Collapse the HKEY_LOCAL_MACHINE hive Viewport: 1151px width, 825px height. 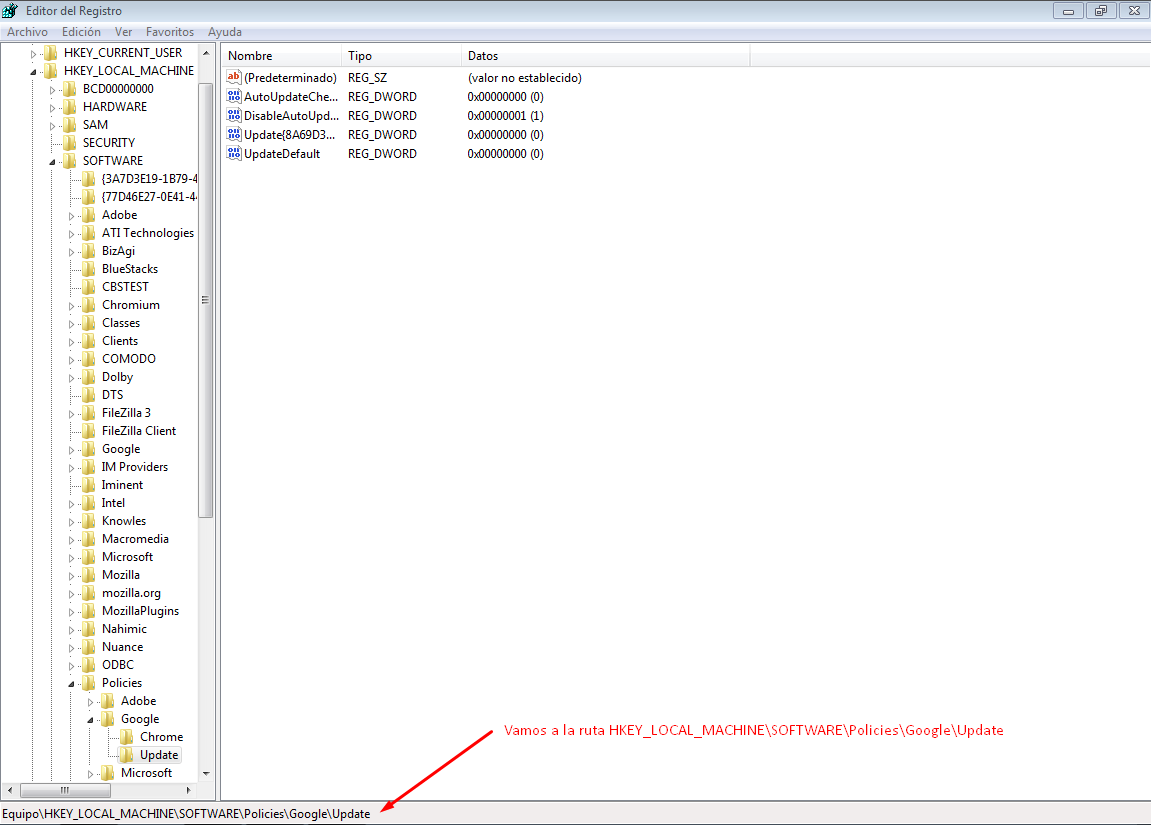33,72
